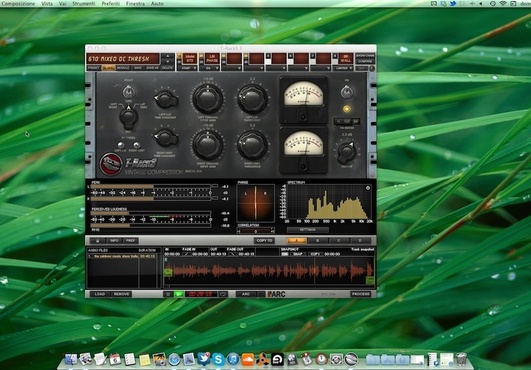Image resolution: width=531 pixels, height=370 pixels.
Task: Toggle the ARC switch beside the ARC button
Action: (260, 294)
